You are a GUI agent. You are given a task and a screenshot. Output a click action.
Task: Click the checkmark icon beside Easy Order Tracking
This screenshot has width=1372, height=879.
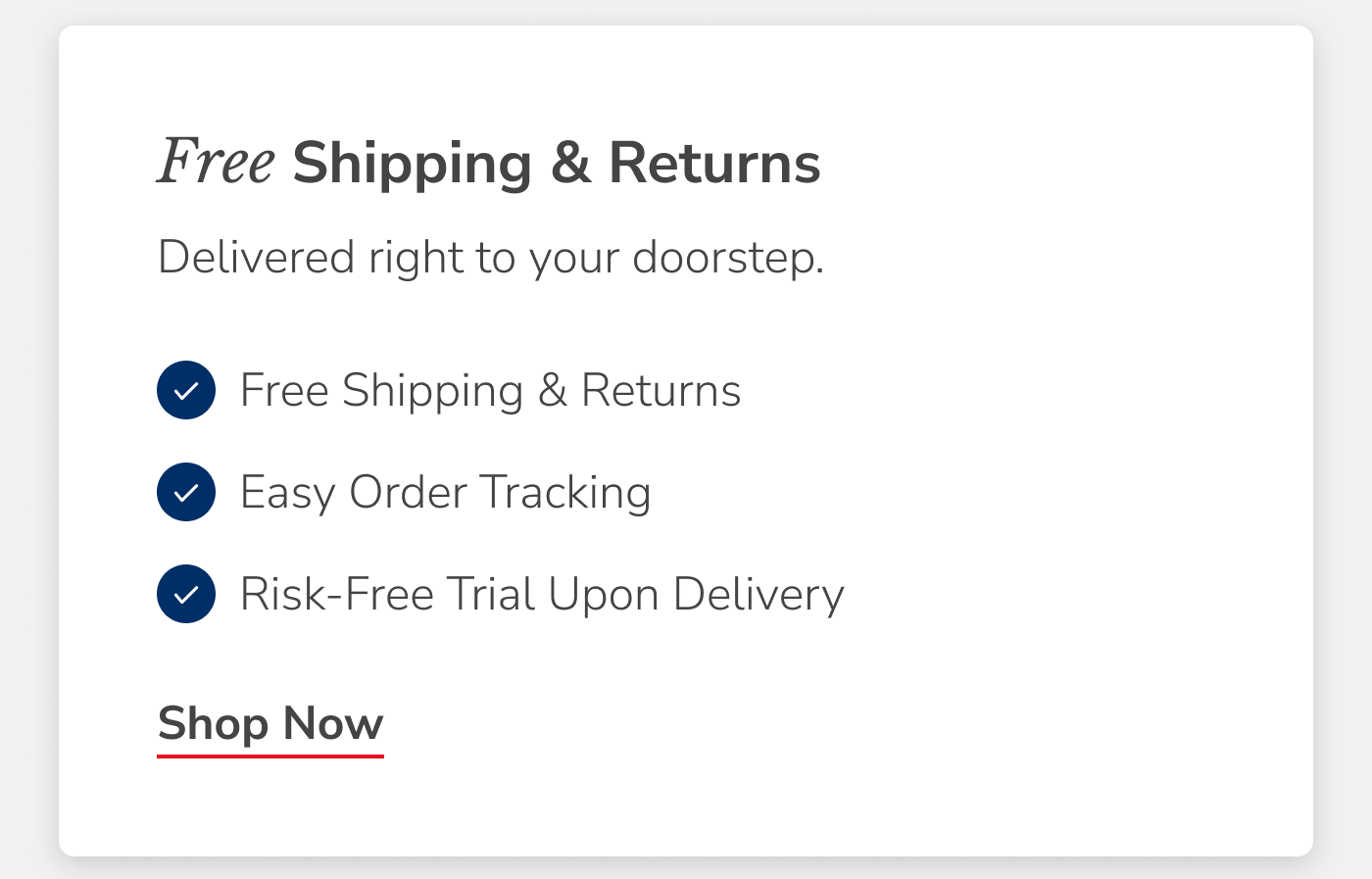pos(186,492)
